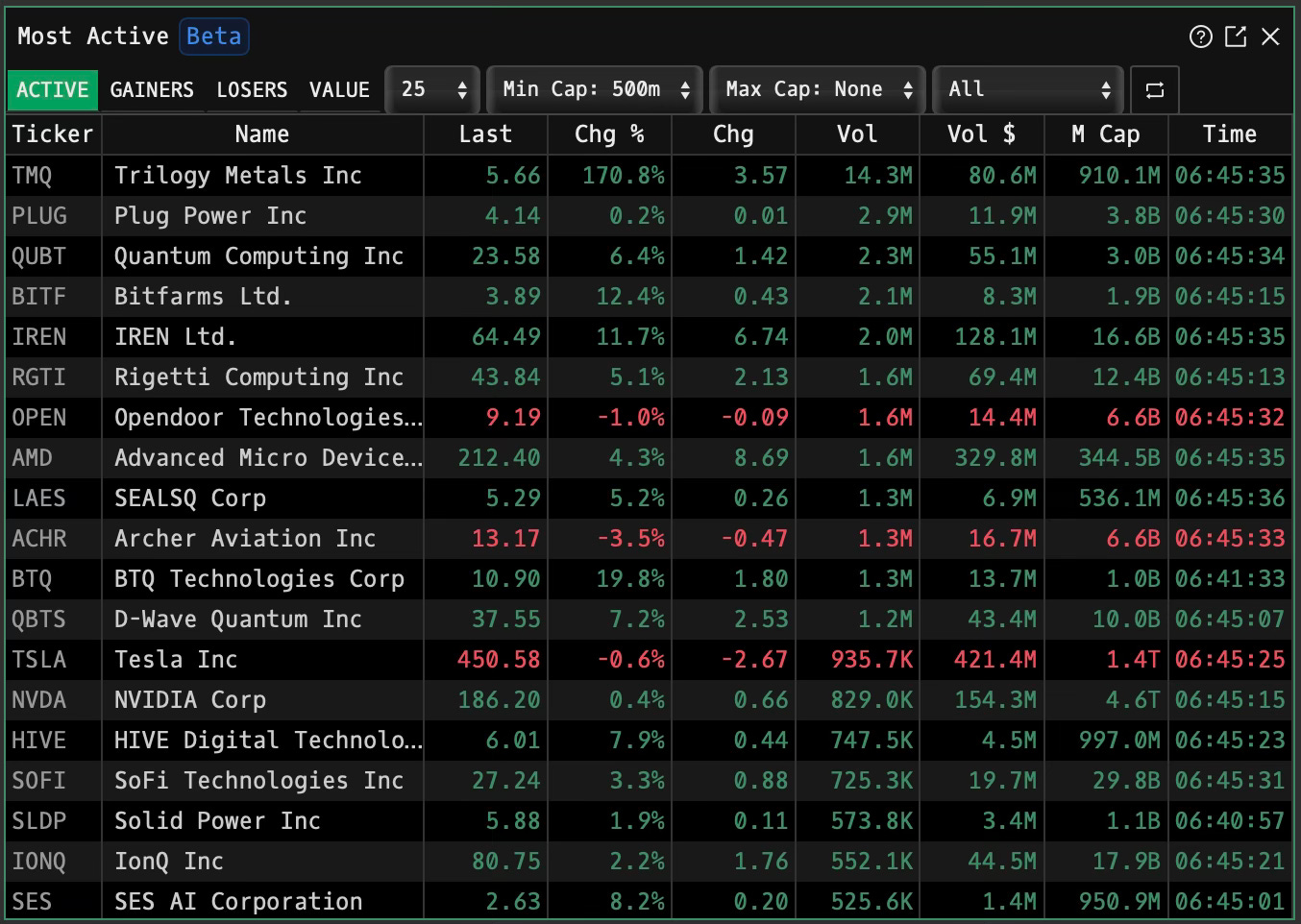Click the 450.58 last price
Viewport: 1301px width, 924px height.
[x=499, y=660]
